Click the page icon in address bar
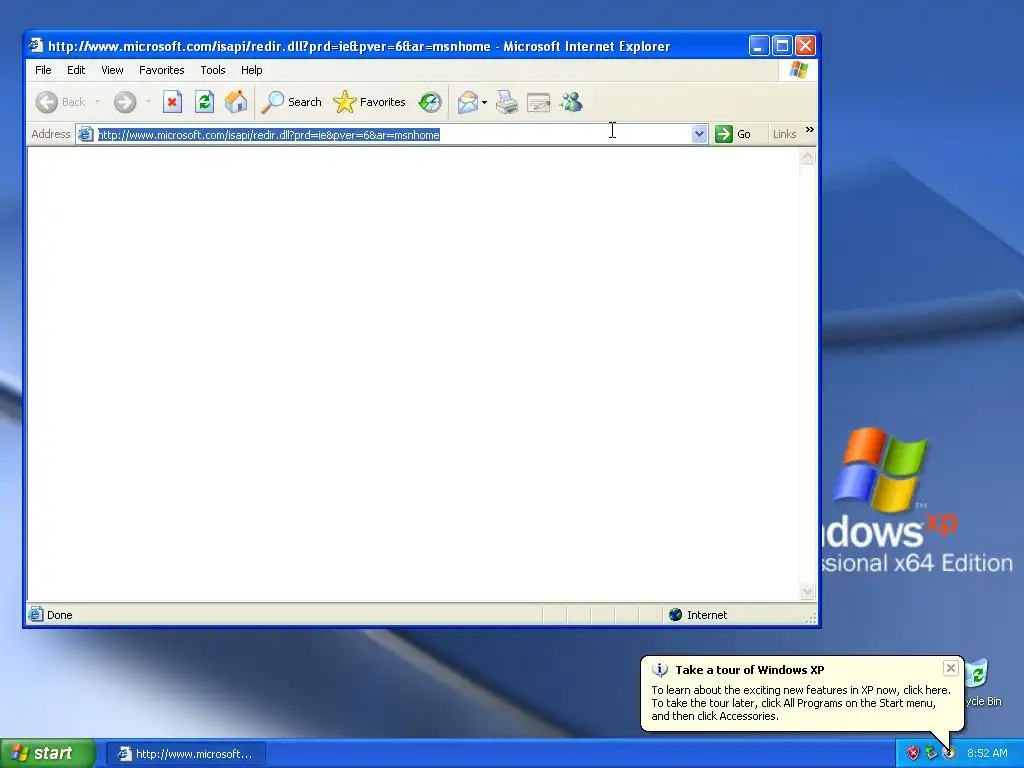 [86, 135]
